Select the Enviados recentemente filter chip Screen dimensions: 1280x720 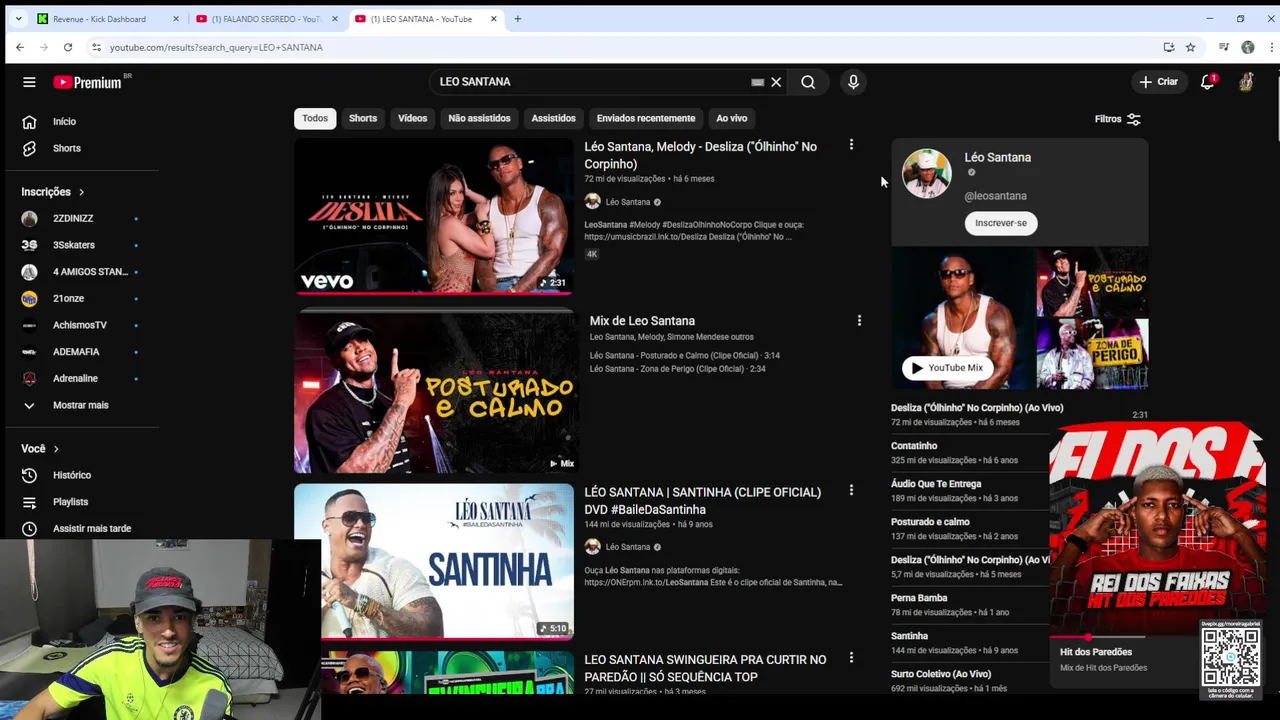click(x=646, y=118)
